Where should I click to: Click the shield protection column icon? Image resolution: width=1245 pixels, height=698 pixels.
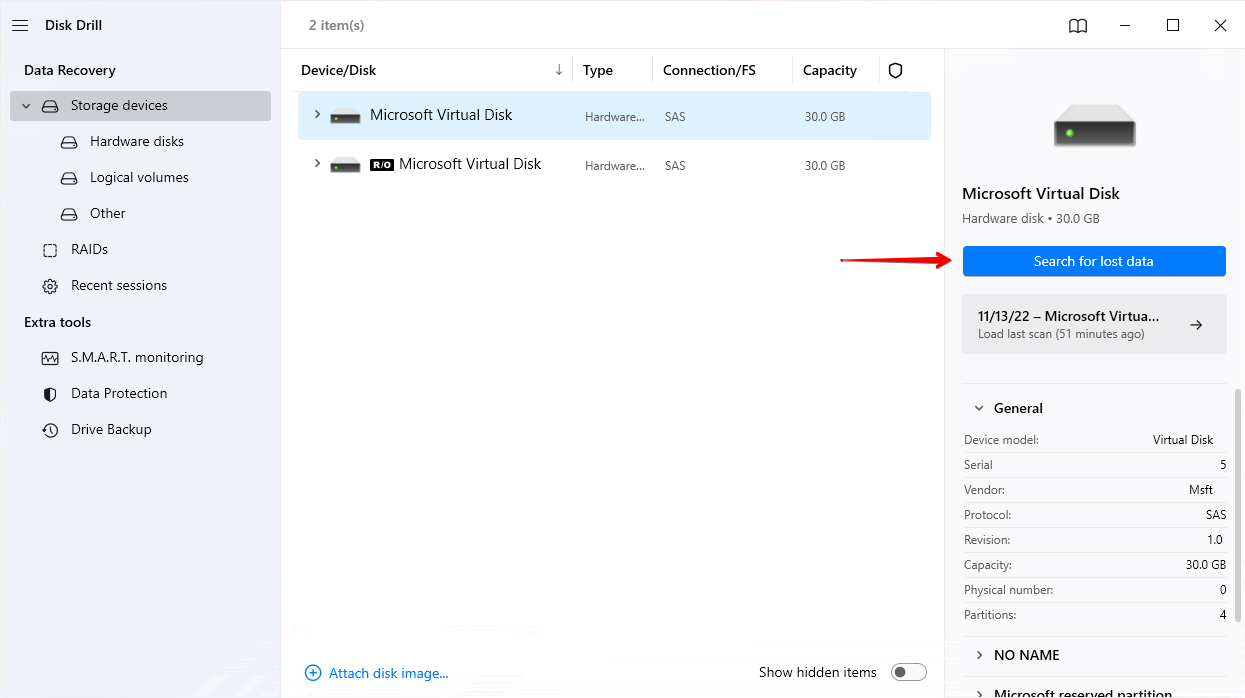[895, 70]
